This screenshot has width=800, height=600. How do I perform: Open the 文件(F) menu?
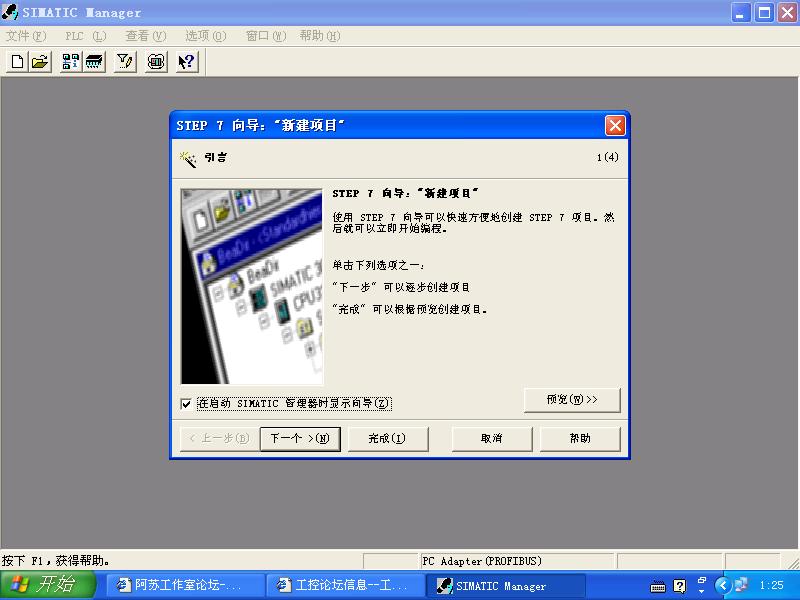[x=26, y=36]
